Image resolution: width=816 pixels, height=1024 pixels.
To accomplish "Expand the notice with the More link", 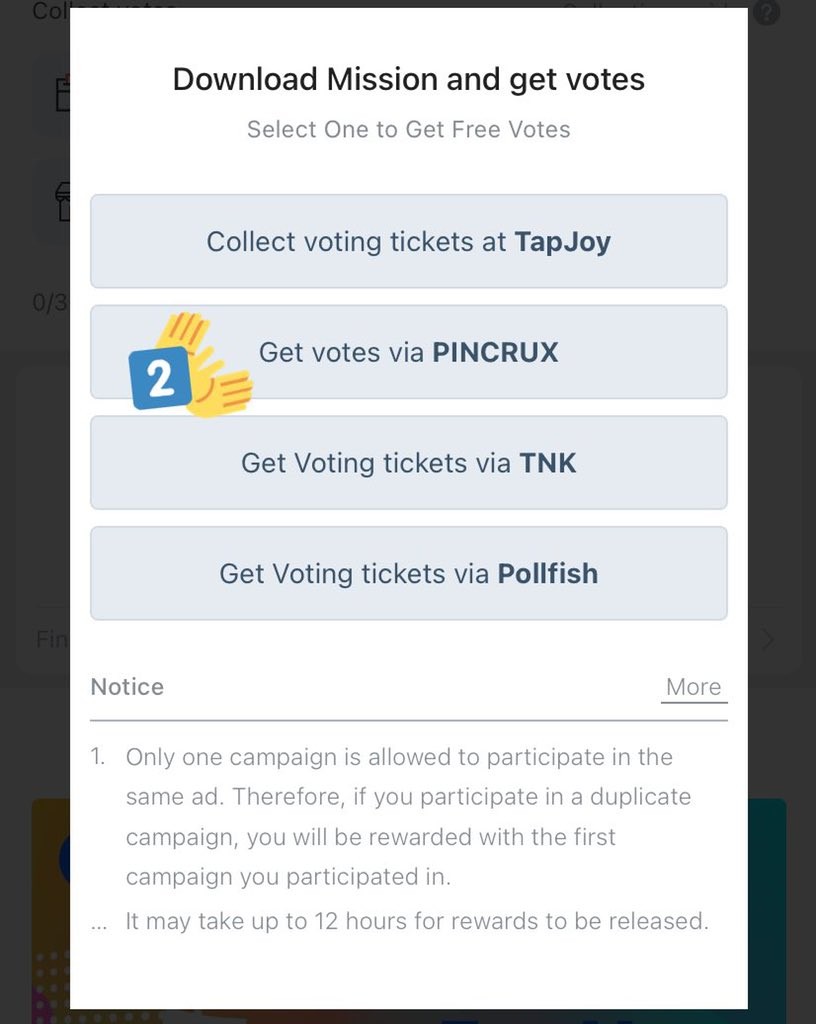I will 693,687.
